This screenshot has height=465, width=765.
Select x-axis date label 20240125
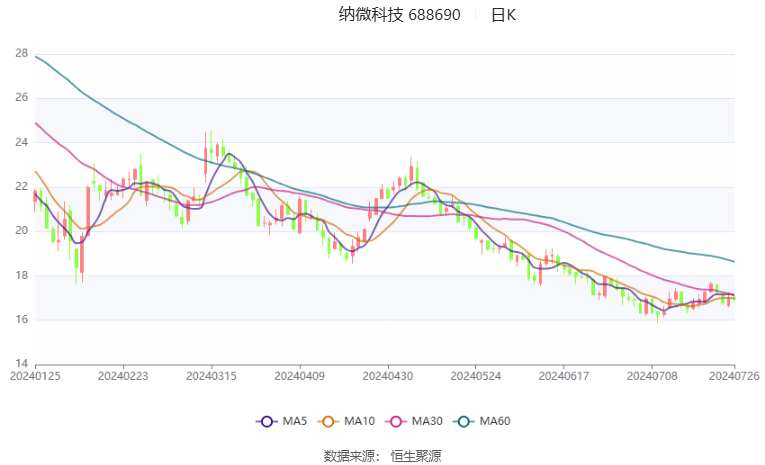click(35, 376)
